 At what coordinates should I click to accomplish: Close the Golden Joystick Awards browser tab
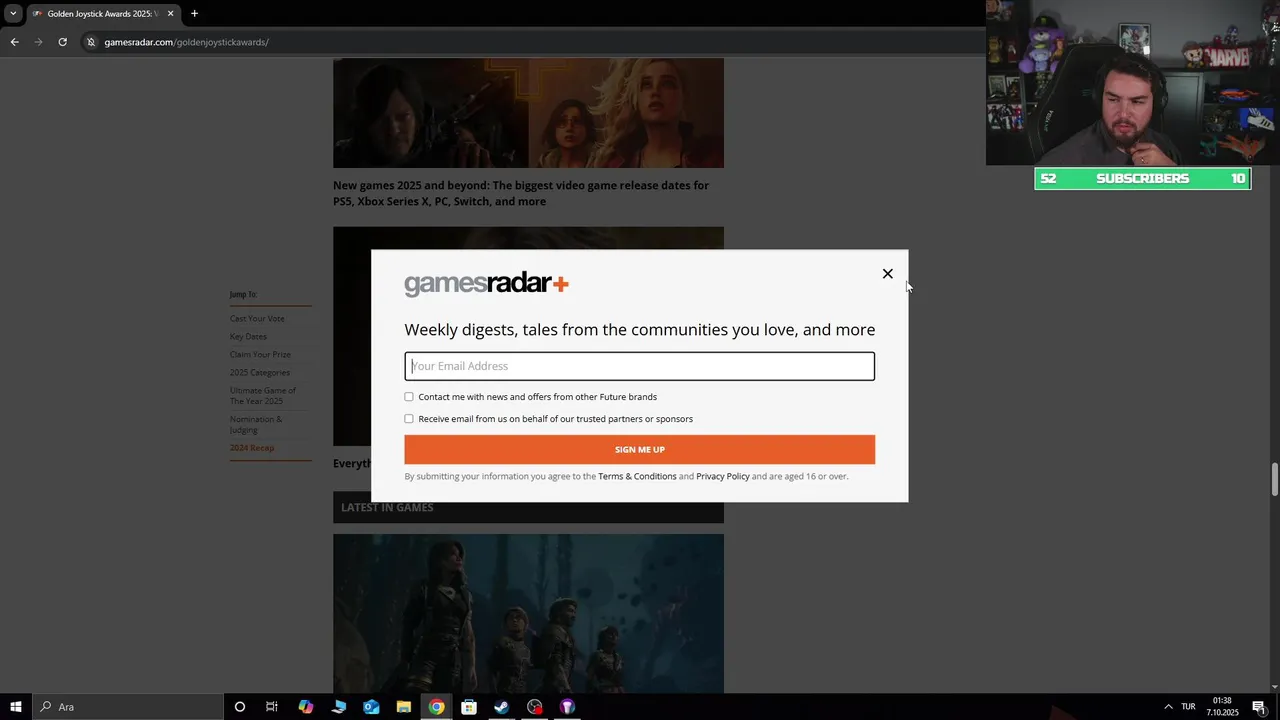point(170,14)
